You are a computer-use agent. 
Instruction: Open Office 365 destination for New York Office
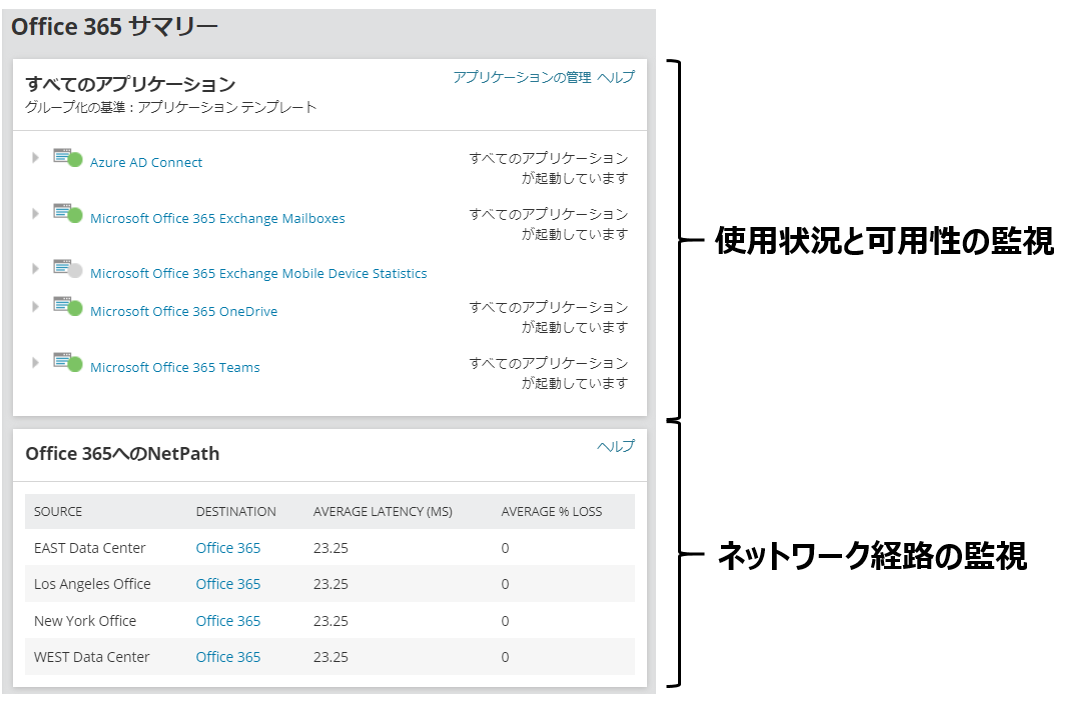coord(228,621)
